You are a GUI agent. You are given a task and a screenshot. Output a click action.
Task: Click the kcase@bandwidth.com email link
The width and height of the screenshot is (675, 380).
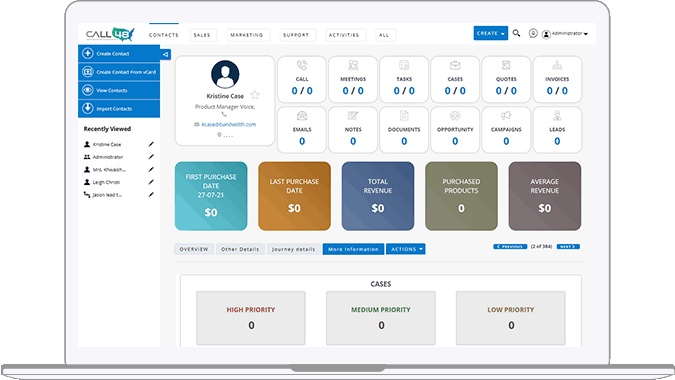[229, 124]
